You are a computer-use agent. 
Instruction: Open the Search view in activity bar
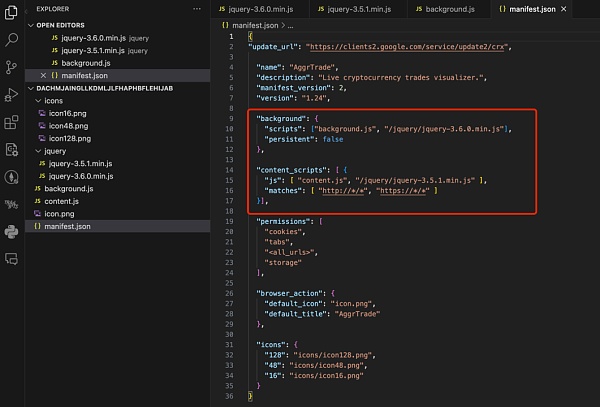click(x=12, y=41)
